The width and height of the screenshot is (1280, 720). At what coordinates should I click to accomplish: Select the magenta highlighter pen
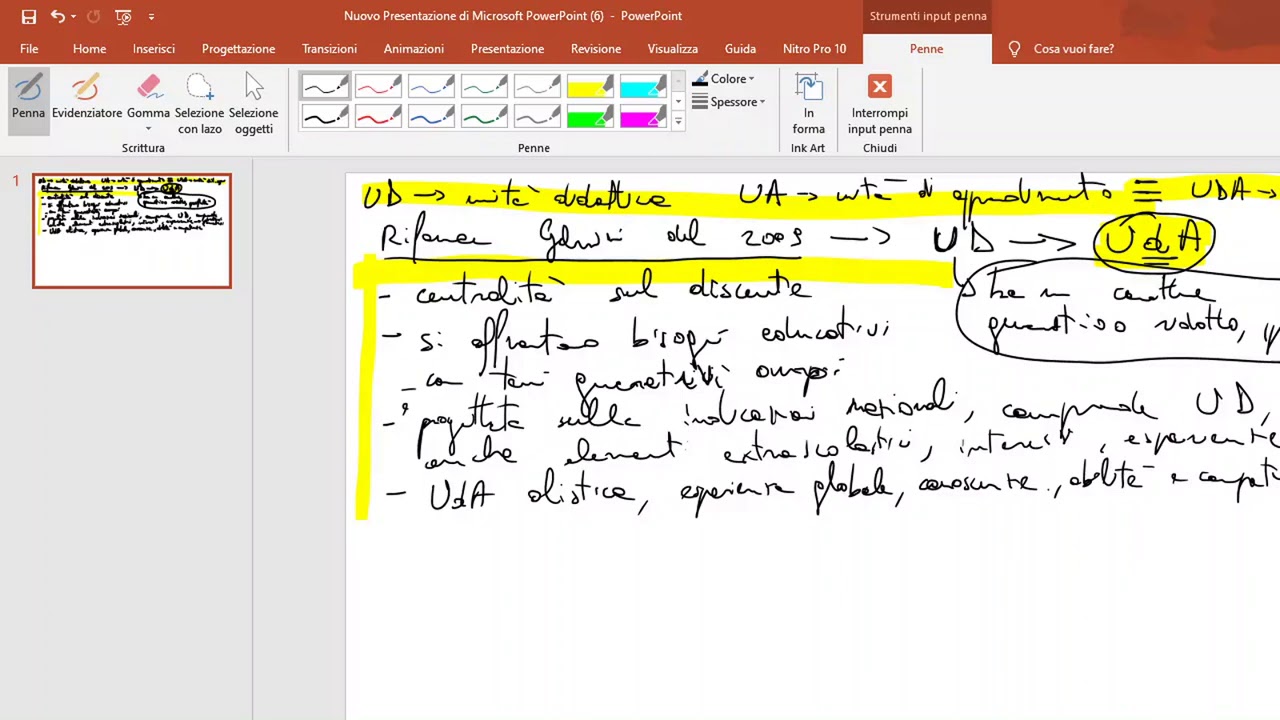tap(643, 117)
